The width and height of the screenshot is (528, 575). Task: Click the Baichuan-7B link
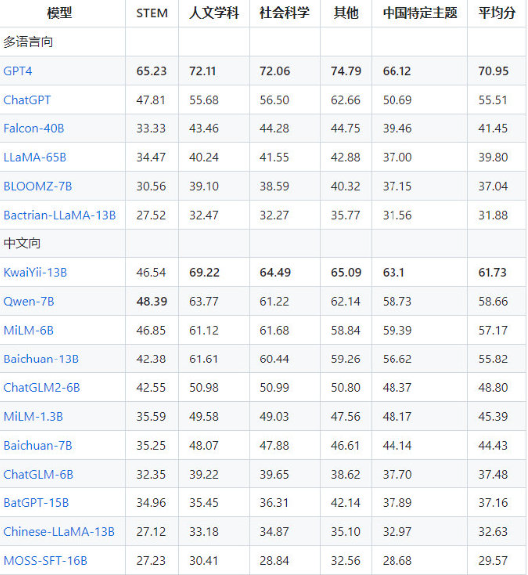pyautogui.click(x=38, y=446)
